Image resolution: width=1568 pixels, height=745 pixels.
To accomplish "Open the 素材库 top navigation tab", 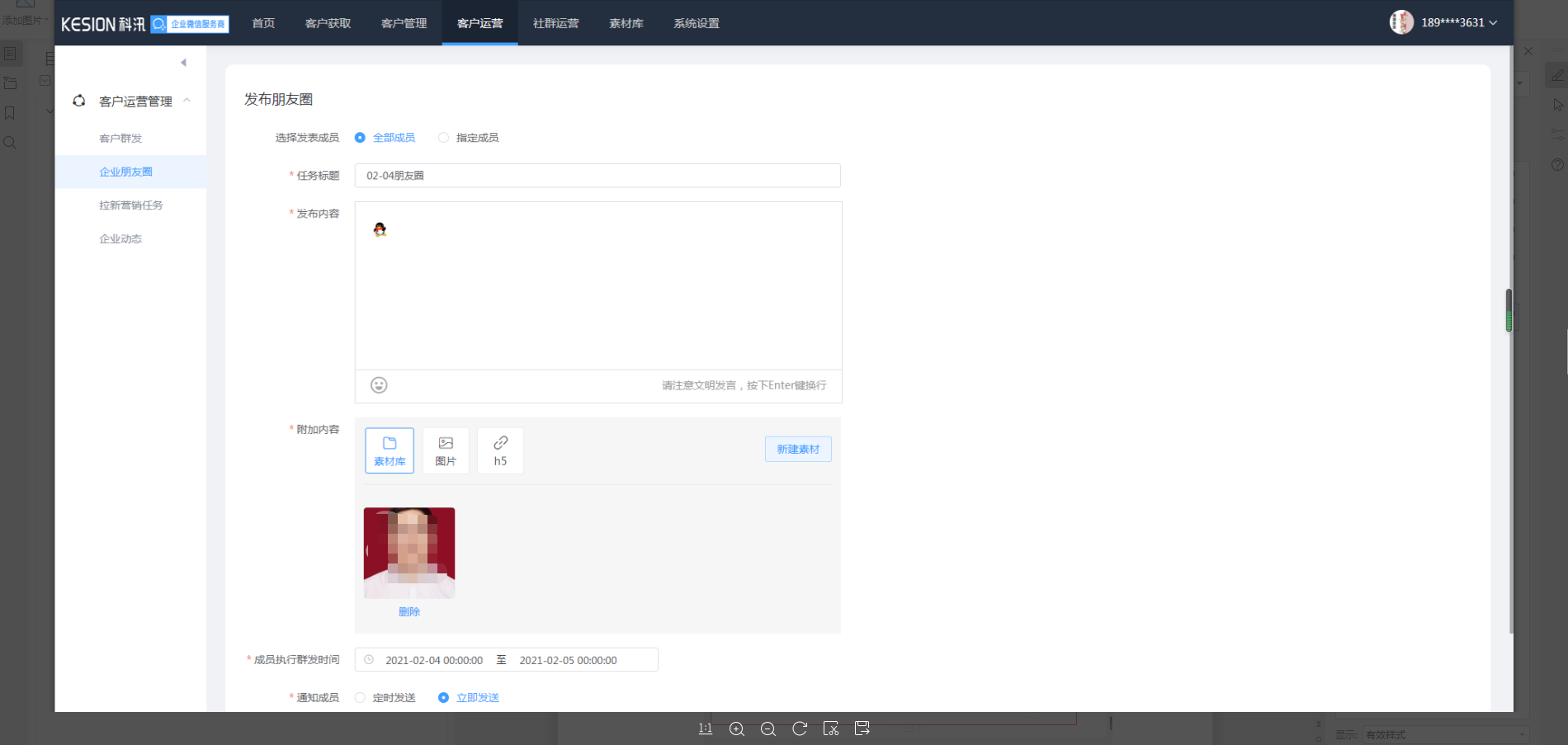I will (626, 23).
